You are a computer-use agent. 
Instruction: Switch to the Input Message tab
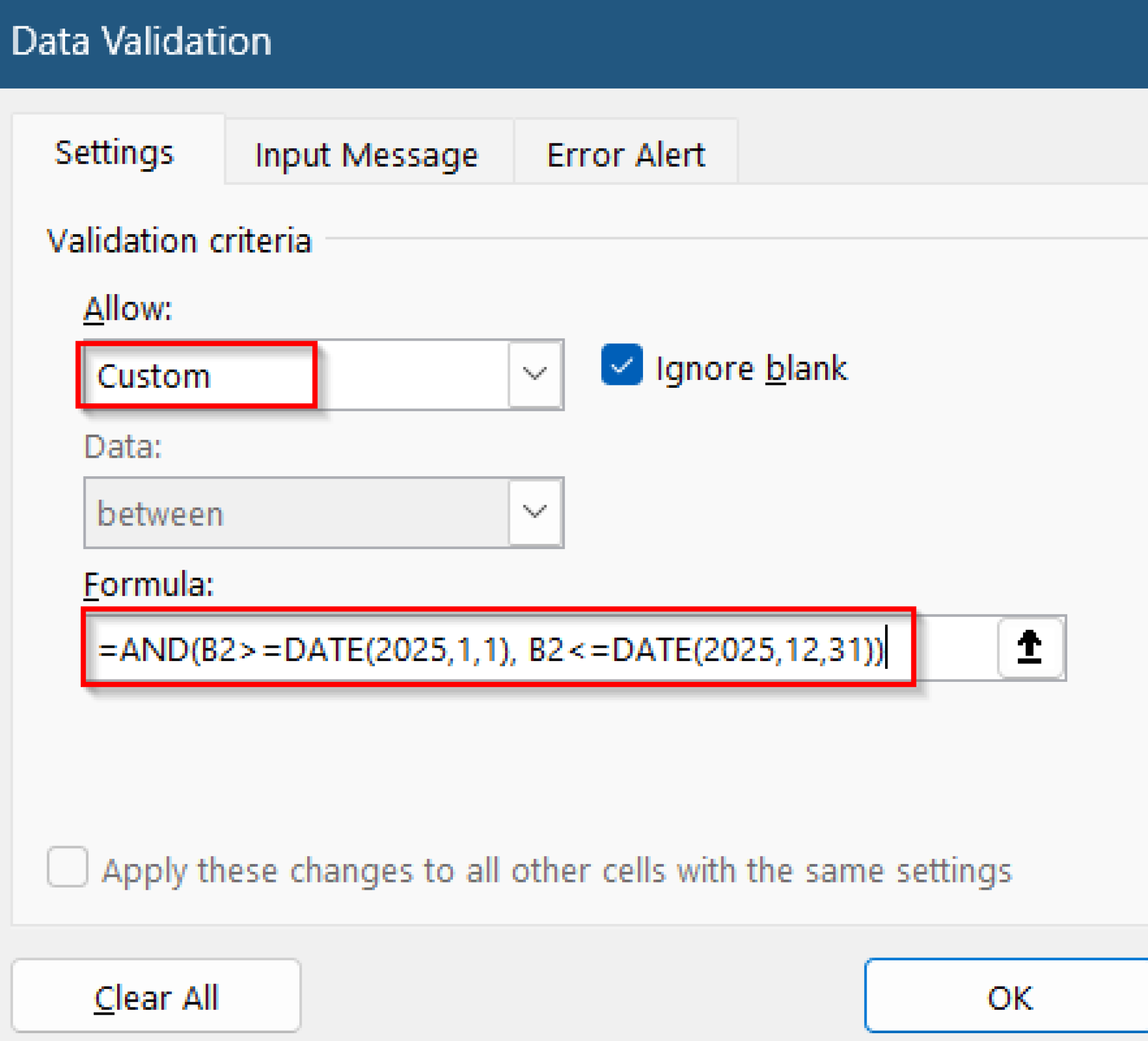[366, 154]
